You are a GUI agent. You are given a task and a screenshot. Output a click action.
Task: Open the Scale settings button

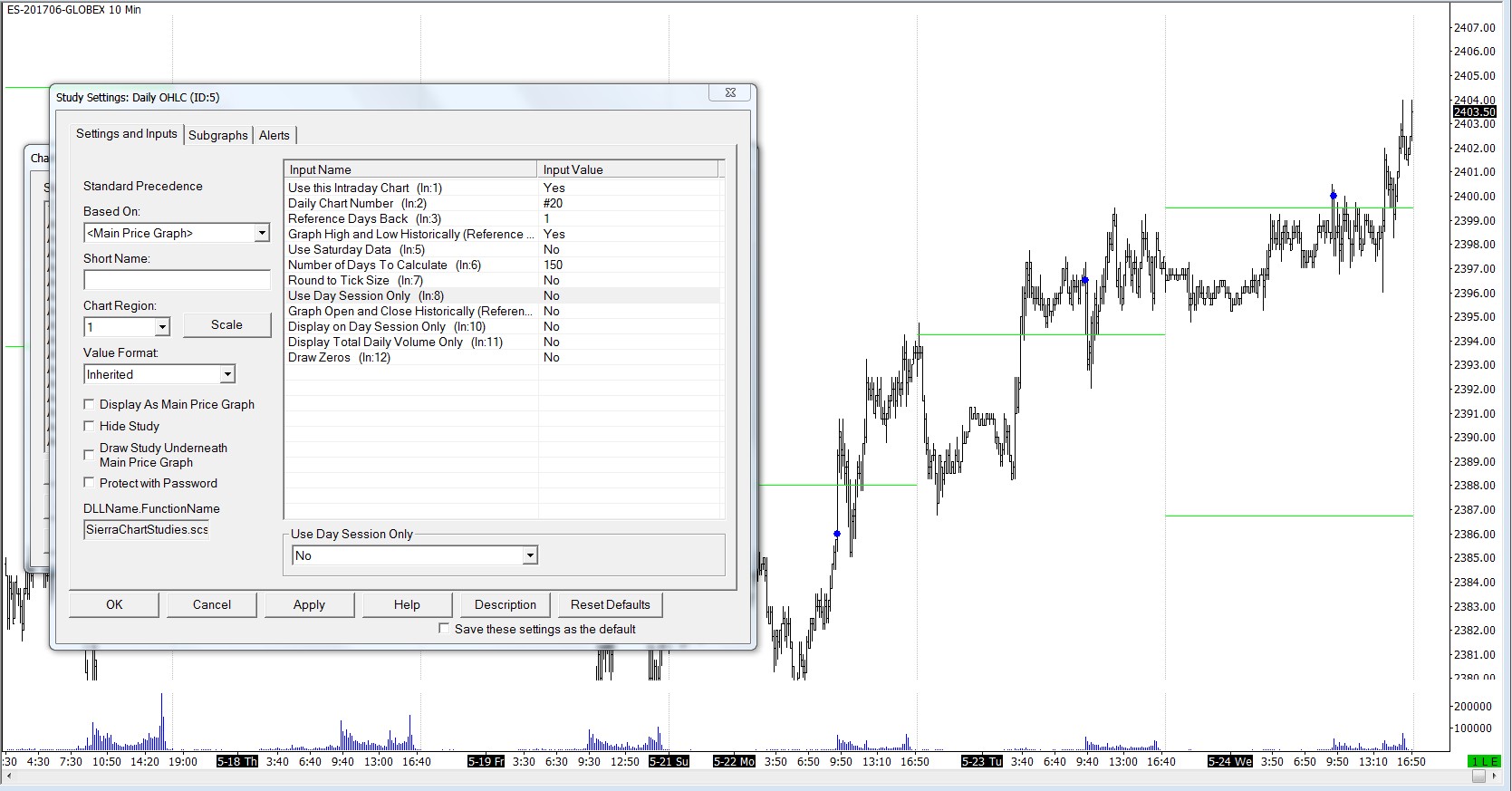tap(226, 324)
